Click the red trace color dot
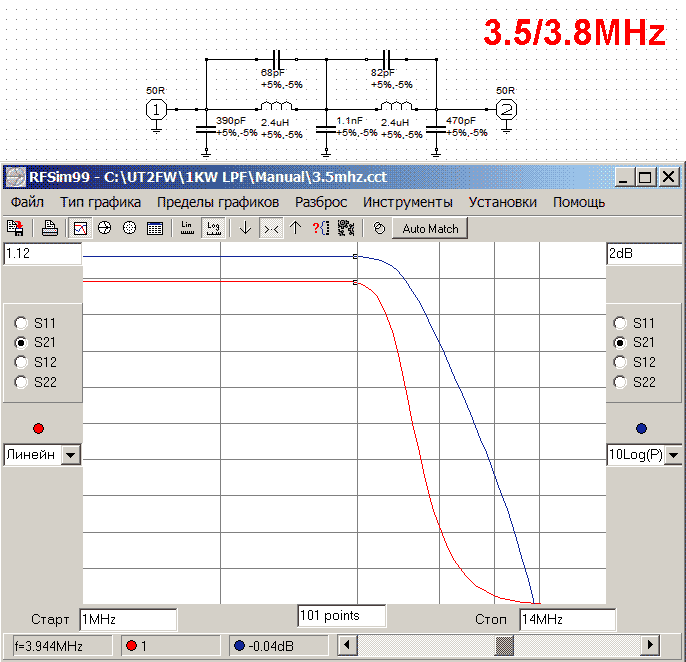The height and width of the screenshot is (662, 686). click(38, 428)
